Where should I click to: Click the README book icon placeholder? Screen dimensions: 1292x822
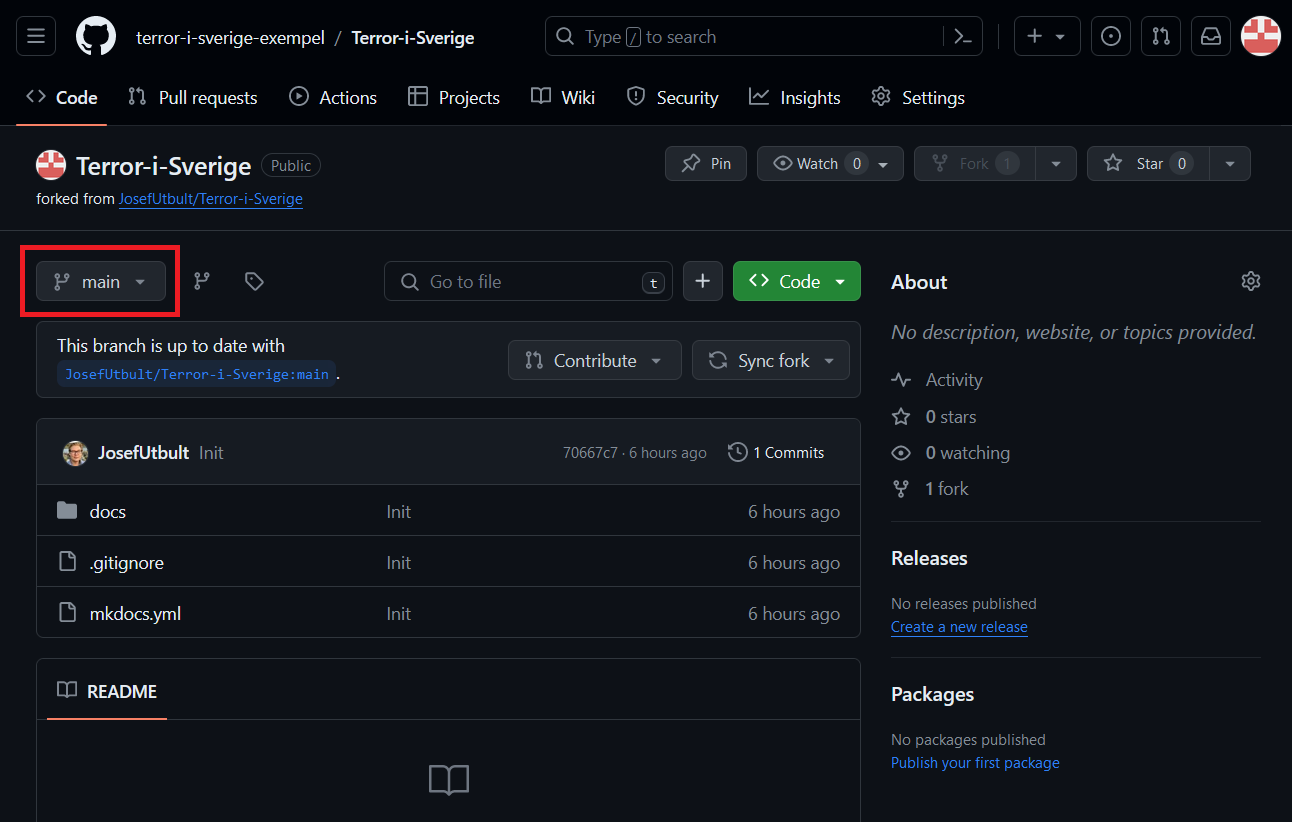coord(449,780)
